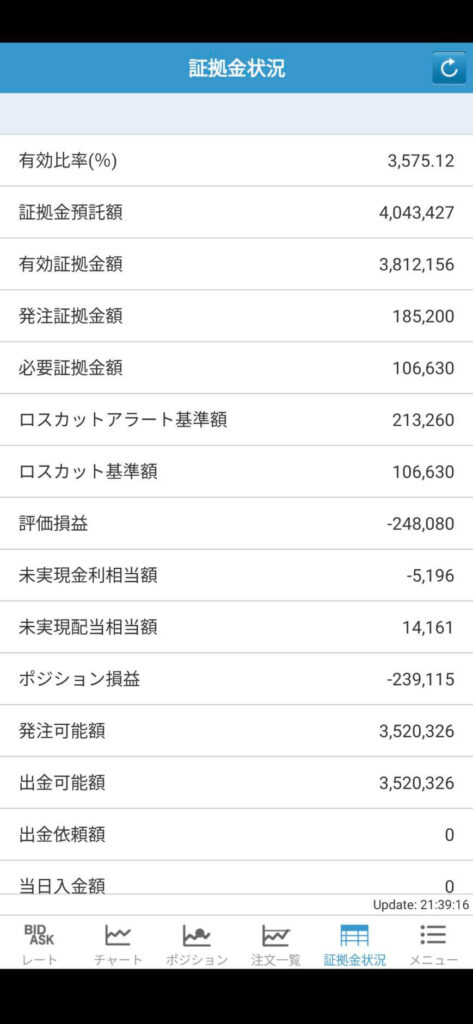Open the ポジション positions icon
Screen dimensions: 473x1024
(x=197, y=935)
